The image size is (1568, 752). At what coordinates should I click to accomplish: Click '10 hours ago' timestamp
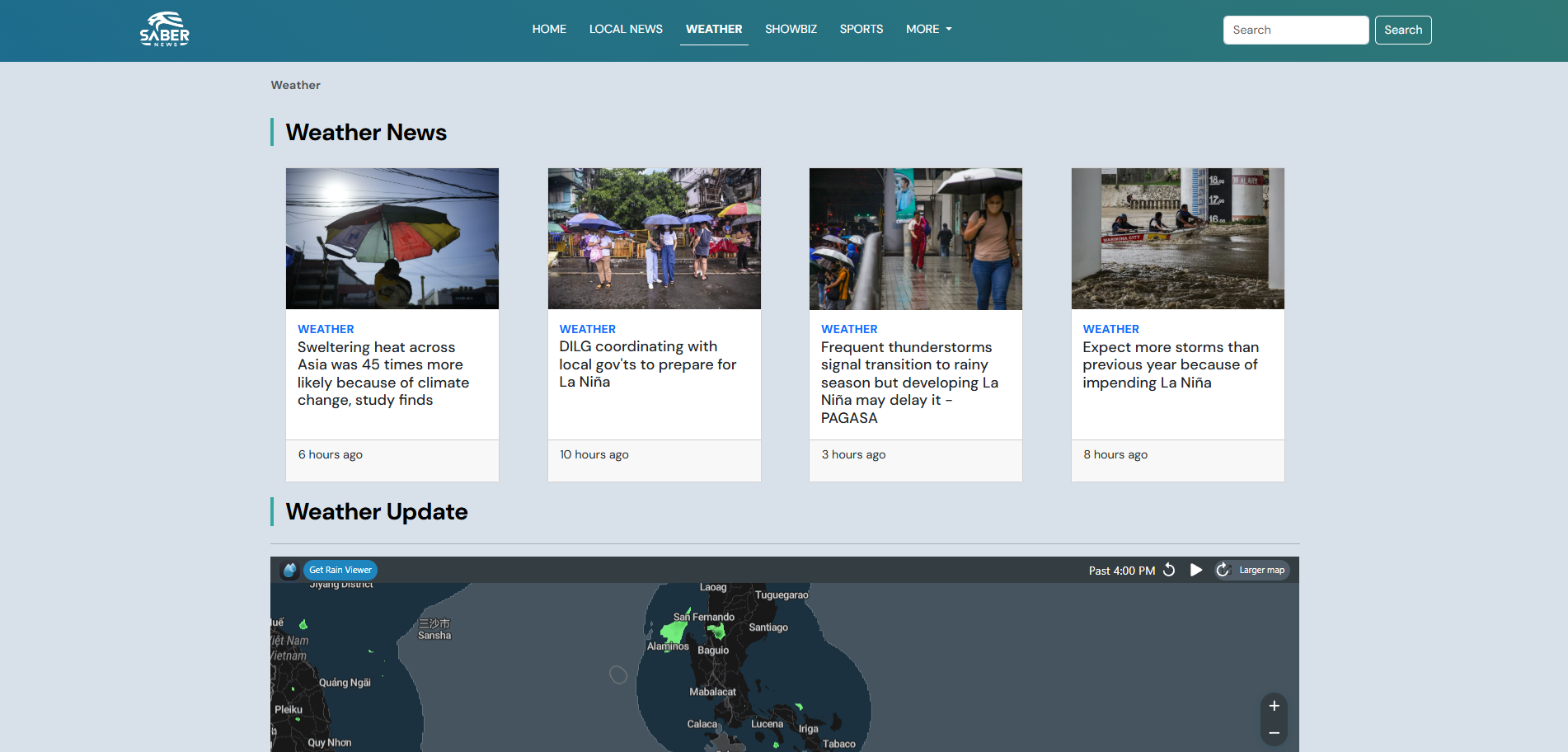(x=594, y=454)
